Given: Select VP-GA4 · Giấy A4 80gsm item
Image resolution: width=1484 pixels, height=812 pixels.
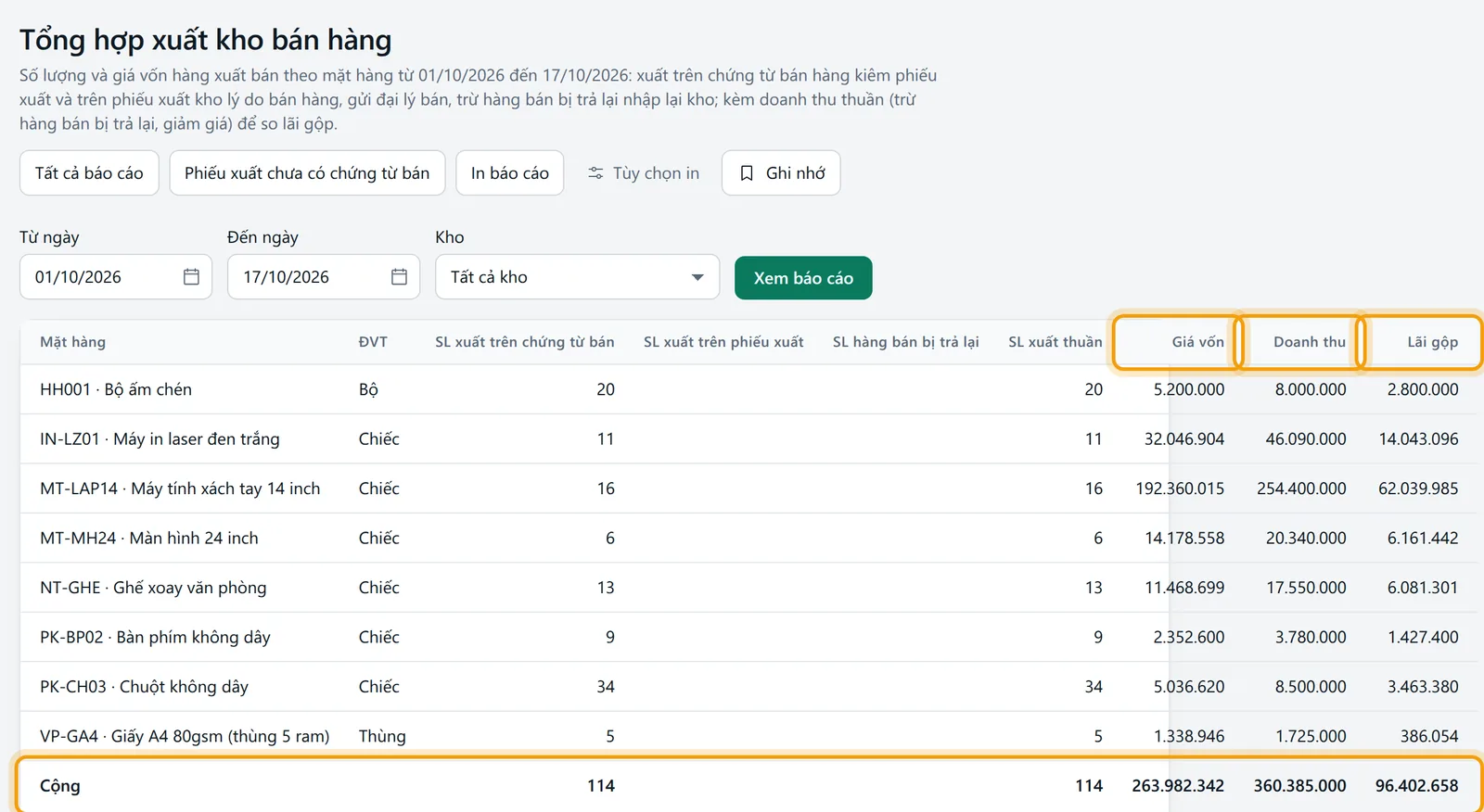Looking at the screenshot, I should [185, 737].
